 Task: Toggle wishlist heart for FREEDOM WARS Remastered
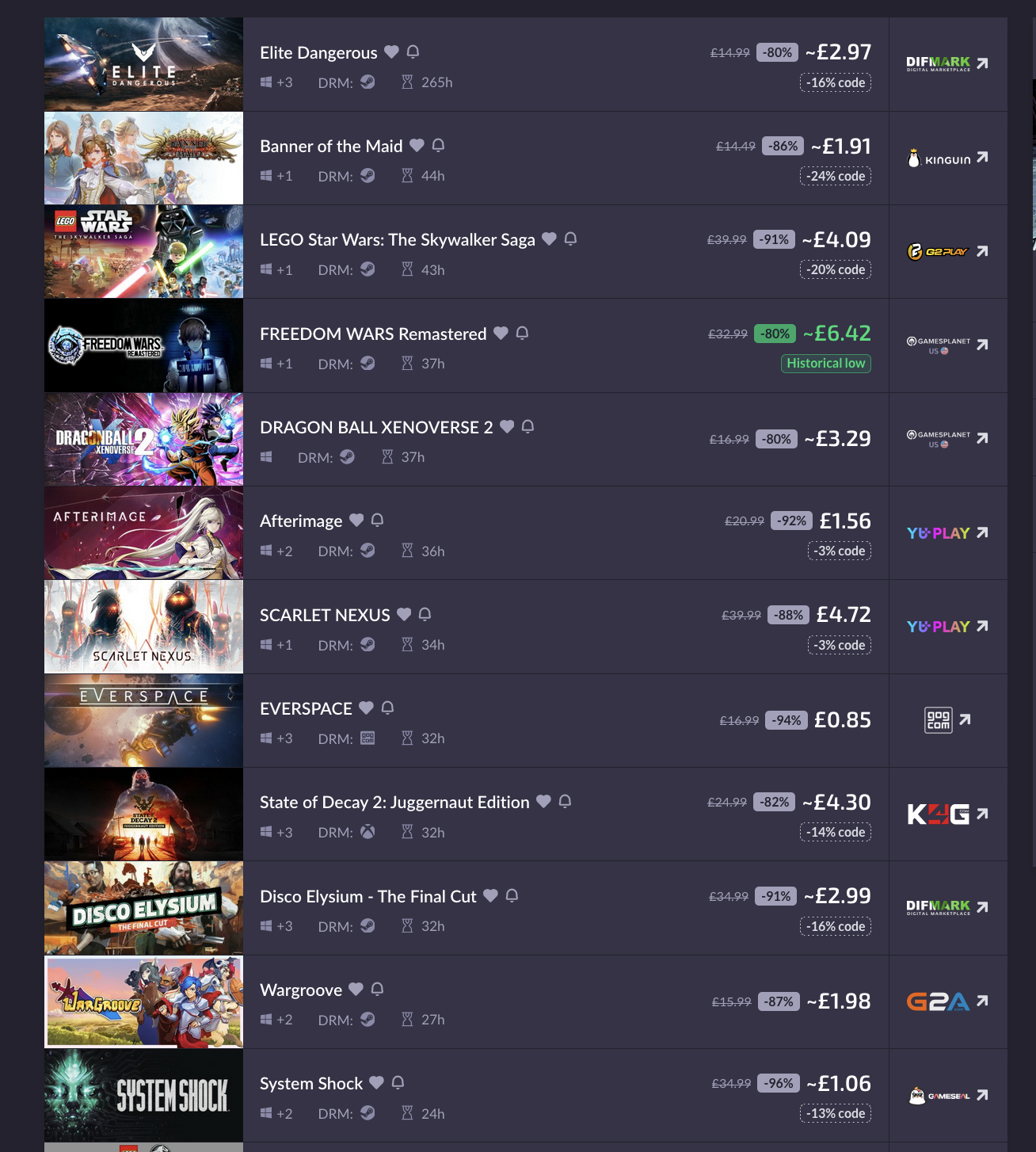[501, 334]
